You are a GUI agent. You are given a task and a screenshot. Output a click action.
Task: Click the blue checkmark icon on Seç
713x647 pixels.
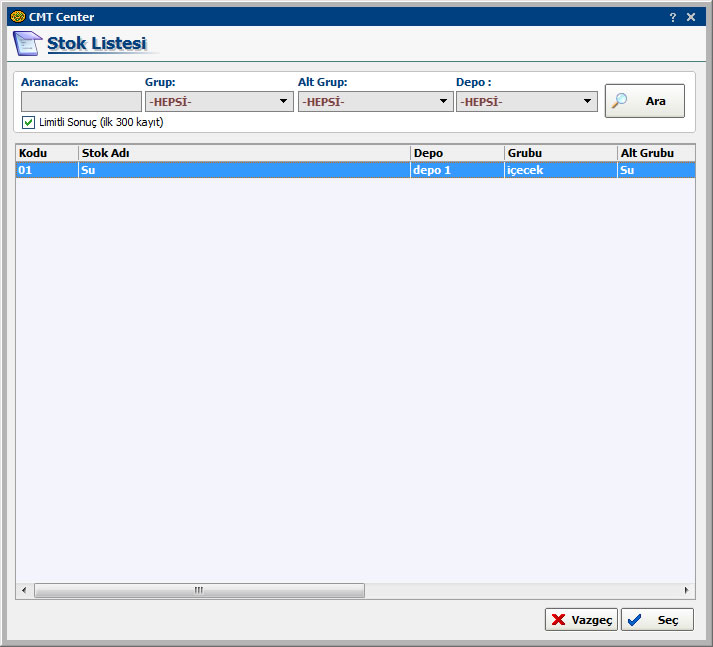(x=635, y=620)
